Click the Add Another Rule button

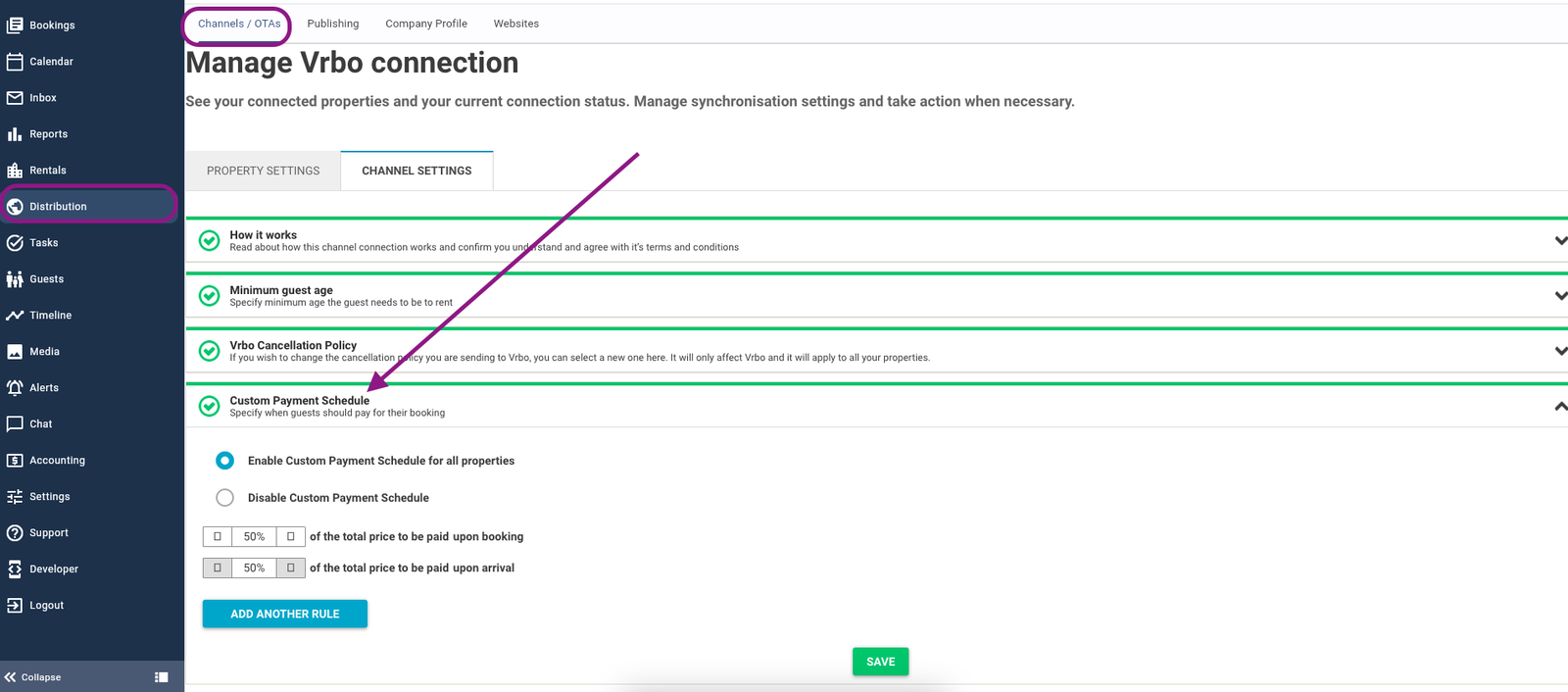[x=285, y=615]
